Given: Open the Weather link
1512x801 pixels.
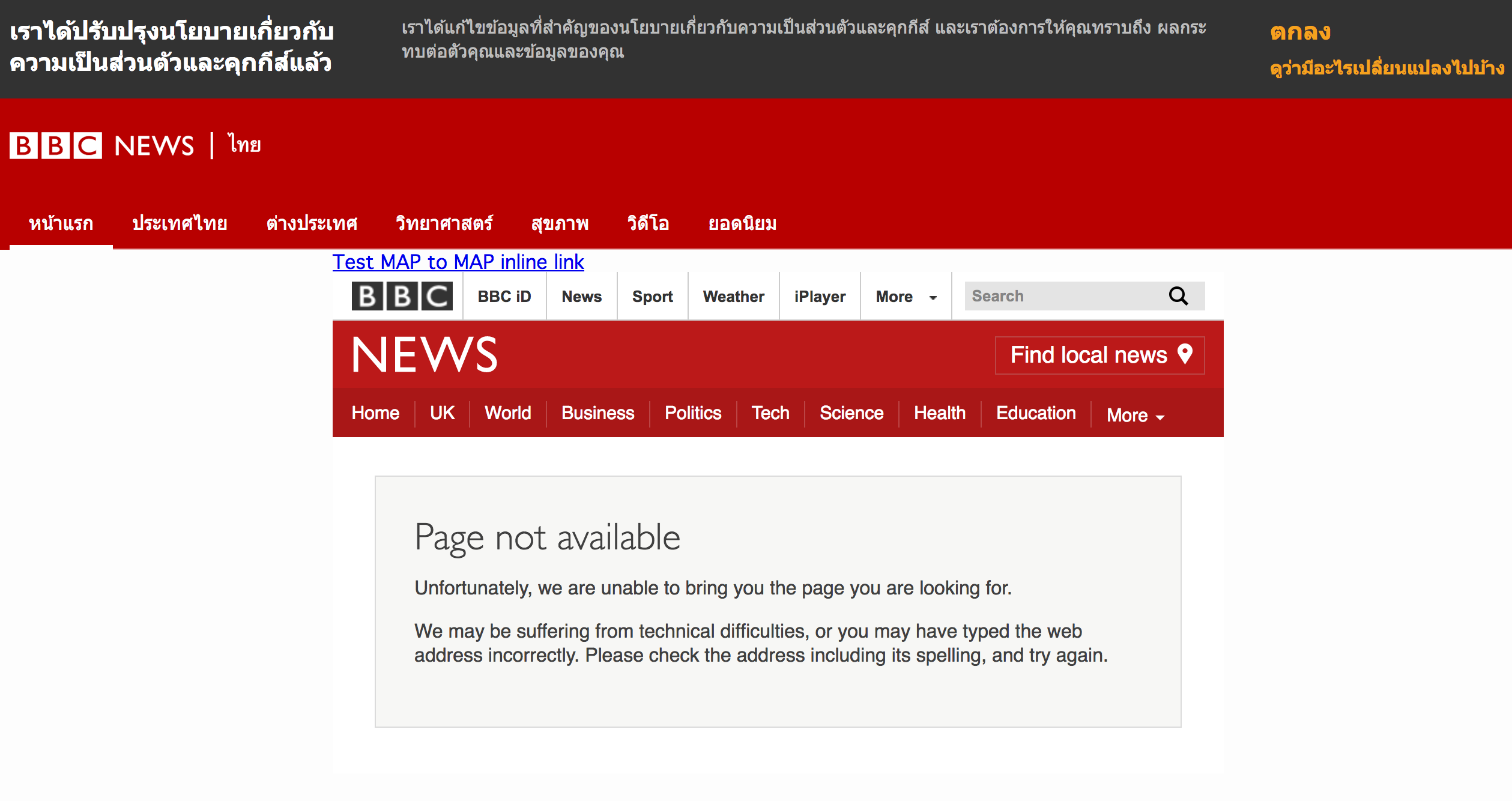Looking at the screenshot, I should click(733, 297).
